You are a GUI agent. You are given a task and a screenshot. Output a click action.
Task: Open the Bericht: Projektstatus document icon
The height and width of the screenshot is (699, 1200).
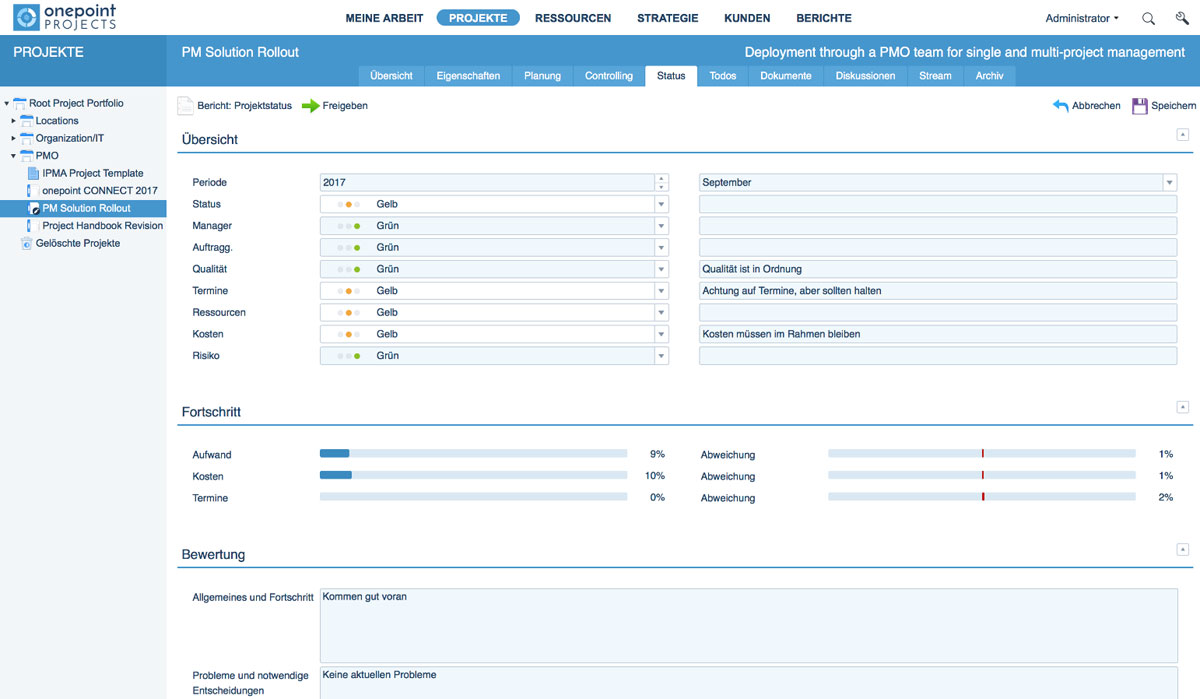185,106
